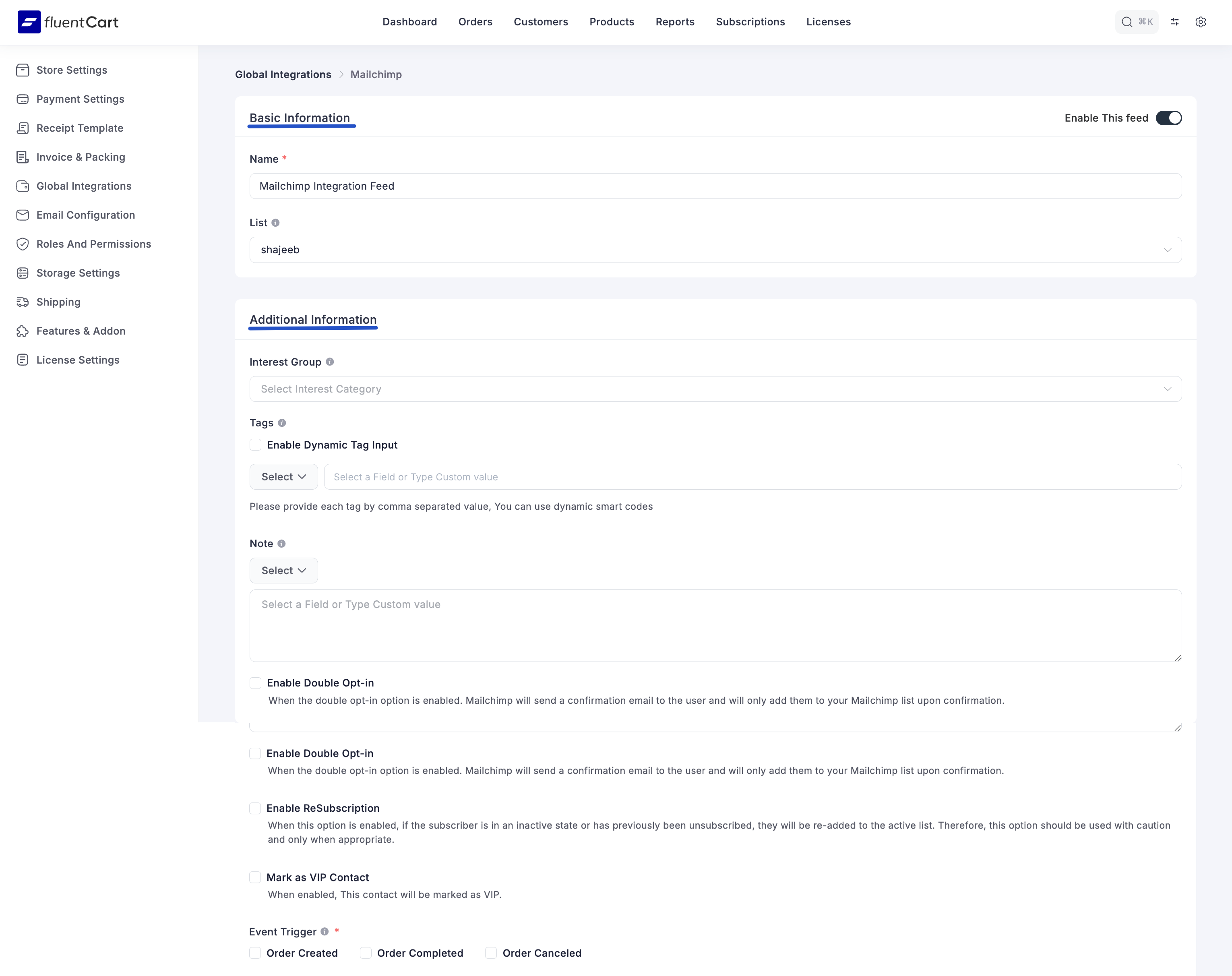
Task: Check Enable Dynamic Tag Input
Action: 255,445
